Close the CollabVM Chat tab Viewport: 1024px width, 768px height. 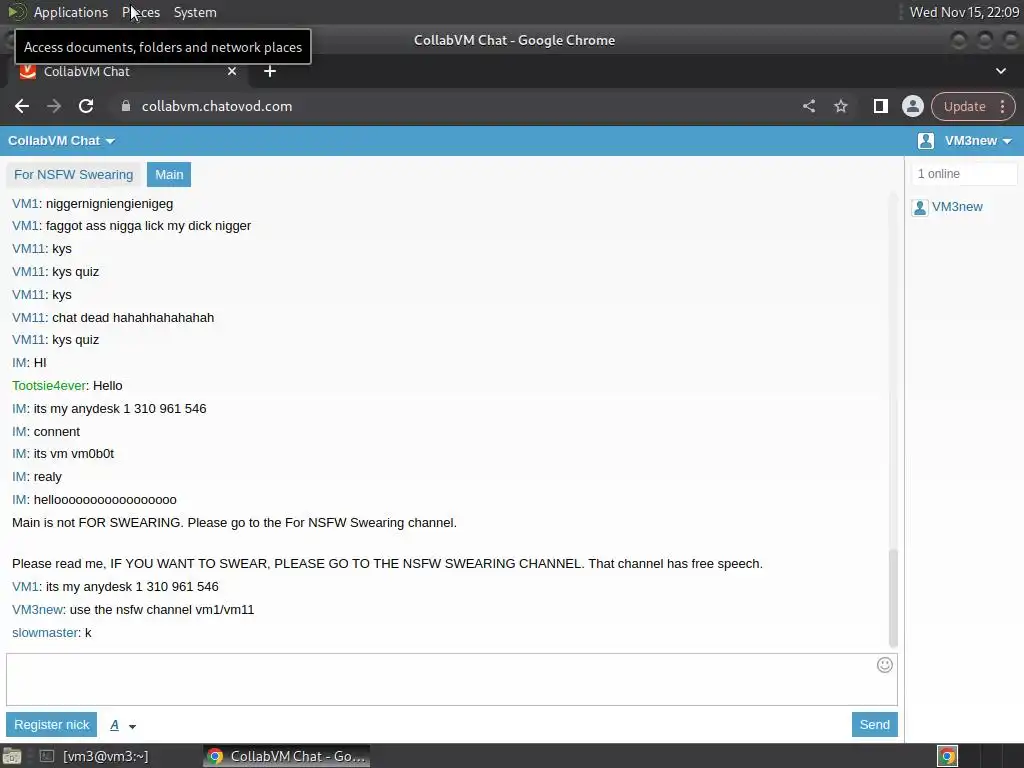click(232, 71)
